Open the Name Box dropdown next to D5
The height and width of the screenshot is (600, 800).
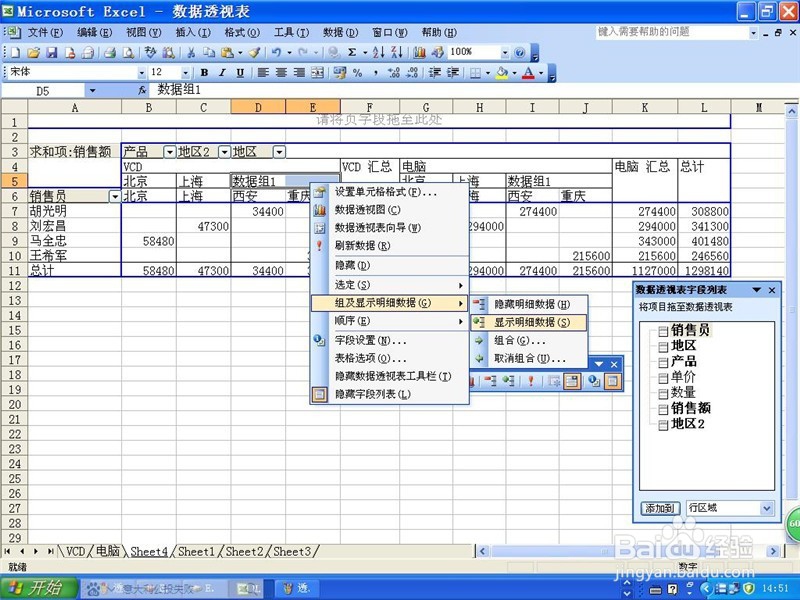point(92,91)
